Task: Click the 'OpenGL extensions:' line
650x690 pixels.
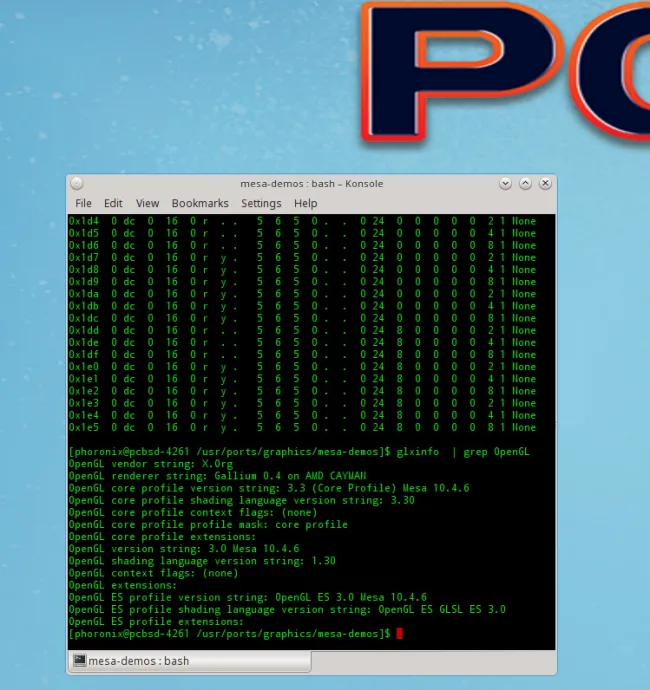Action: click(x=123, y=585)
